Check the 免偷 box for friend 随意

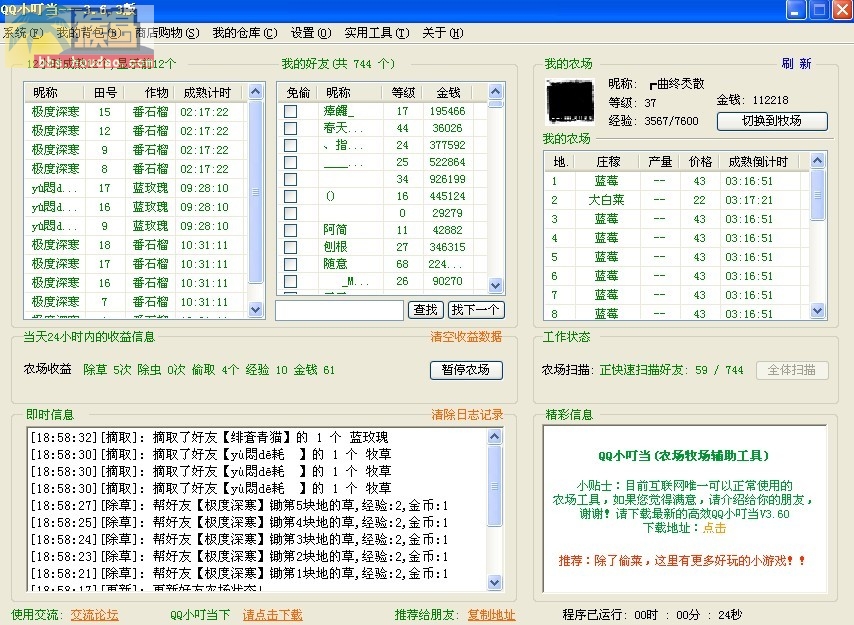pyautogui.click(x=290, y=264)
